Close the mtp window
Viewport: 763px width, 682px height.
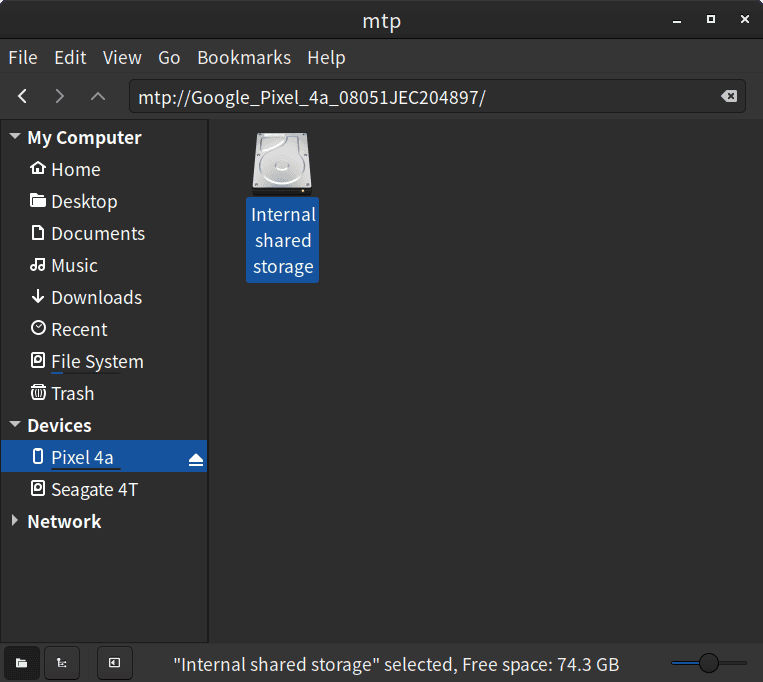tap(745, 19)
